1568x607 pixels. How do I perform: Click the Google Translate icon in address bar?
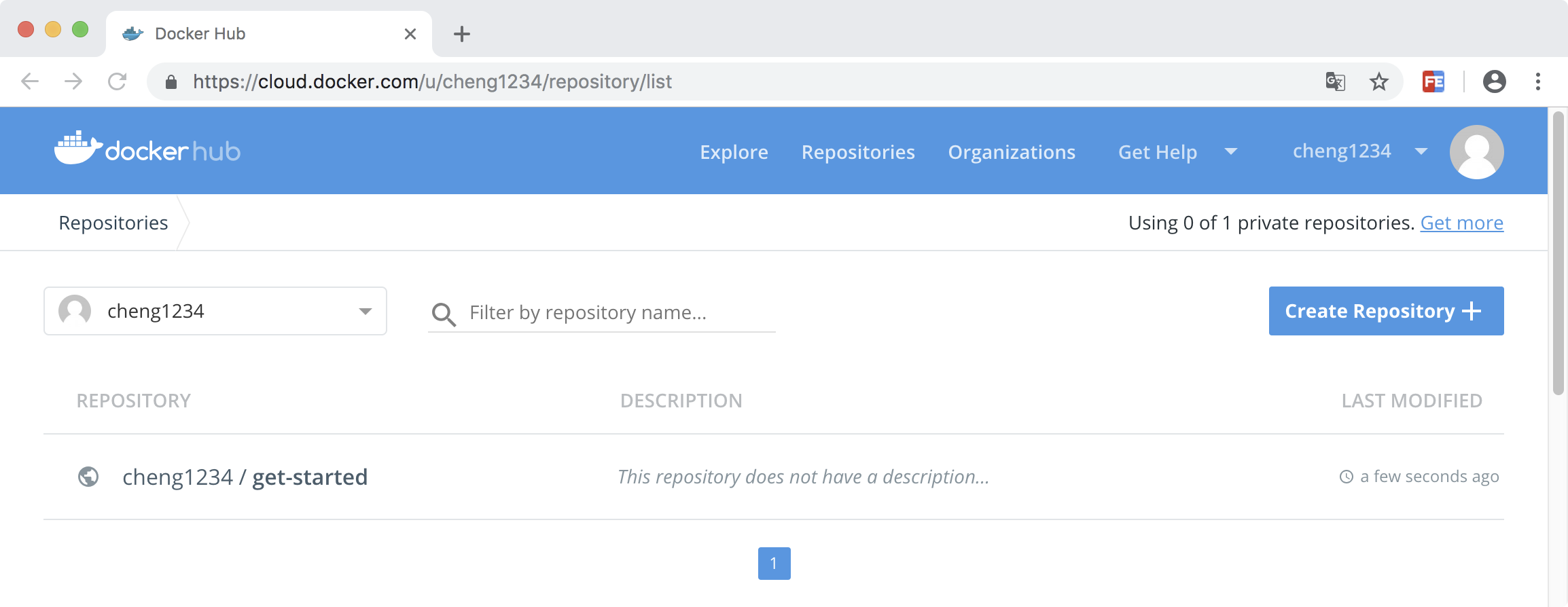(1335, 82)
